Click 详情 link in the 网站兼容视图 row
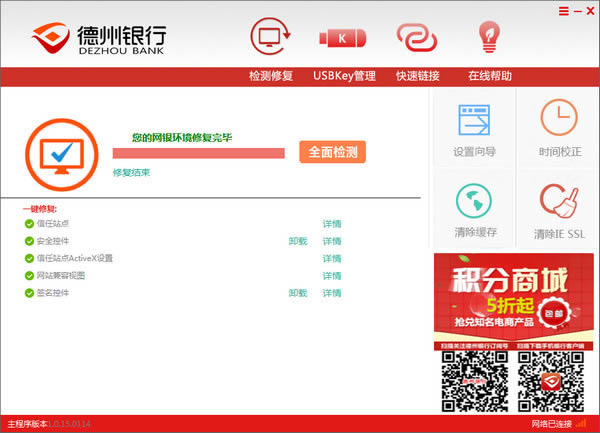Image resolution: width=600 pixels, height=433 pixels. pos(331,275)
